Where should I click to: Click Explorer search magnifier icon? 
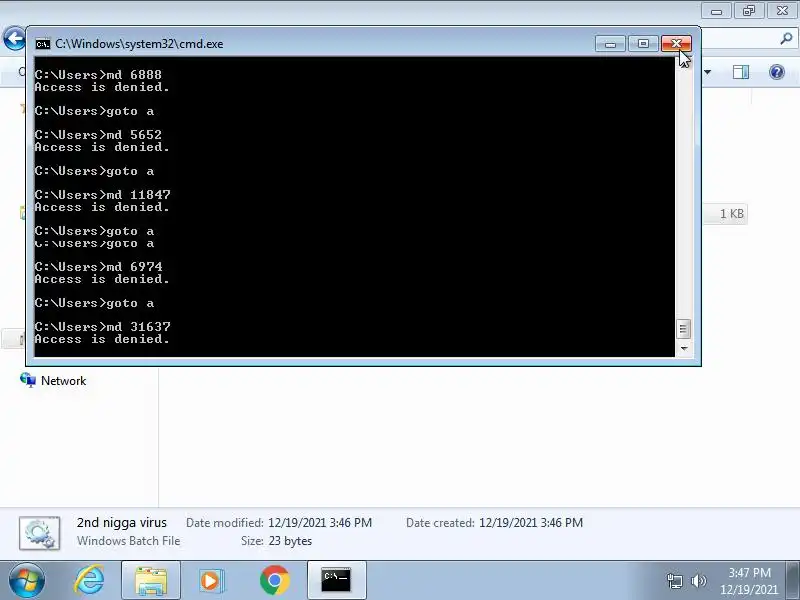point(786,39)
